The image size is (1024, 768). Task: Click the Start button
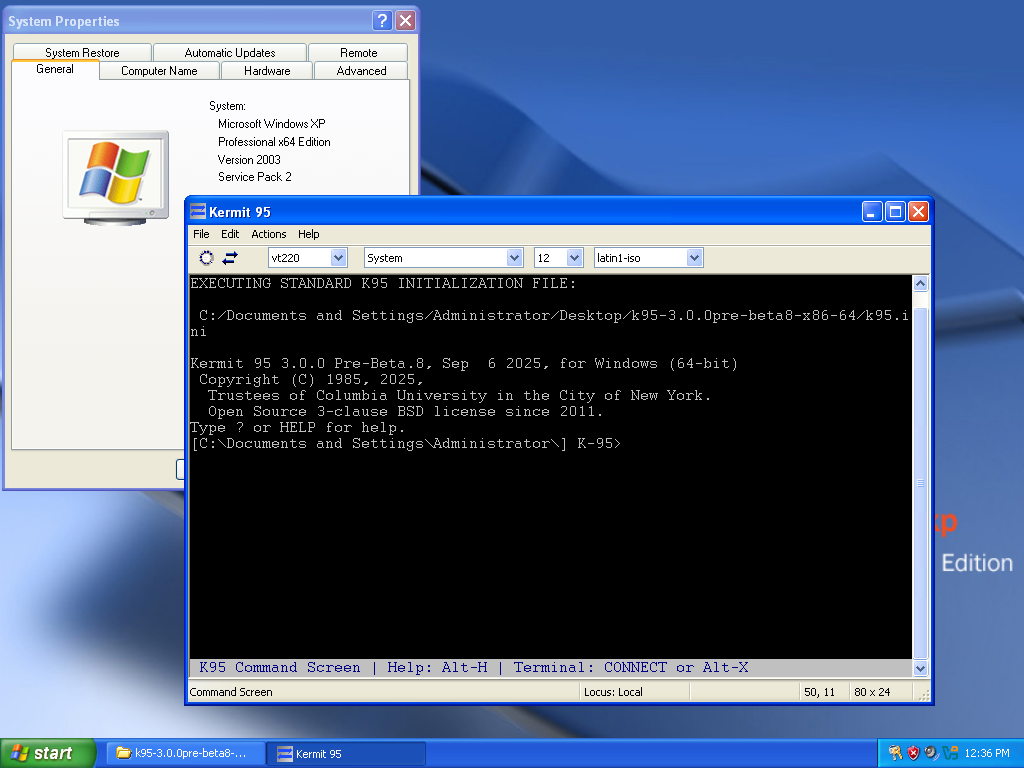click(47, 754)
